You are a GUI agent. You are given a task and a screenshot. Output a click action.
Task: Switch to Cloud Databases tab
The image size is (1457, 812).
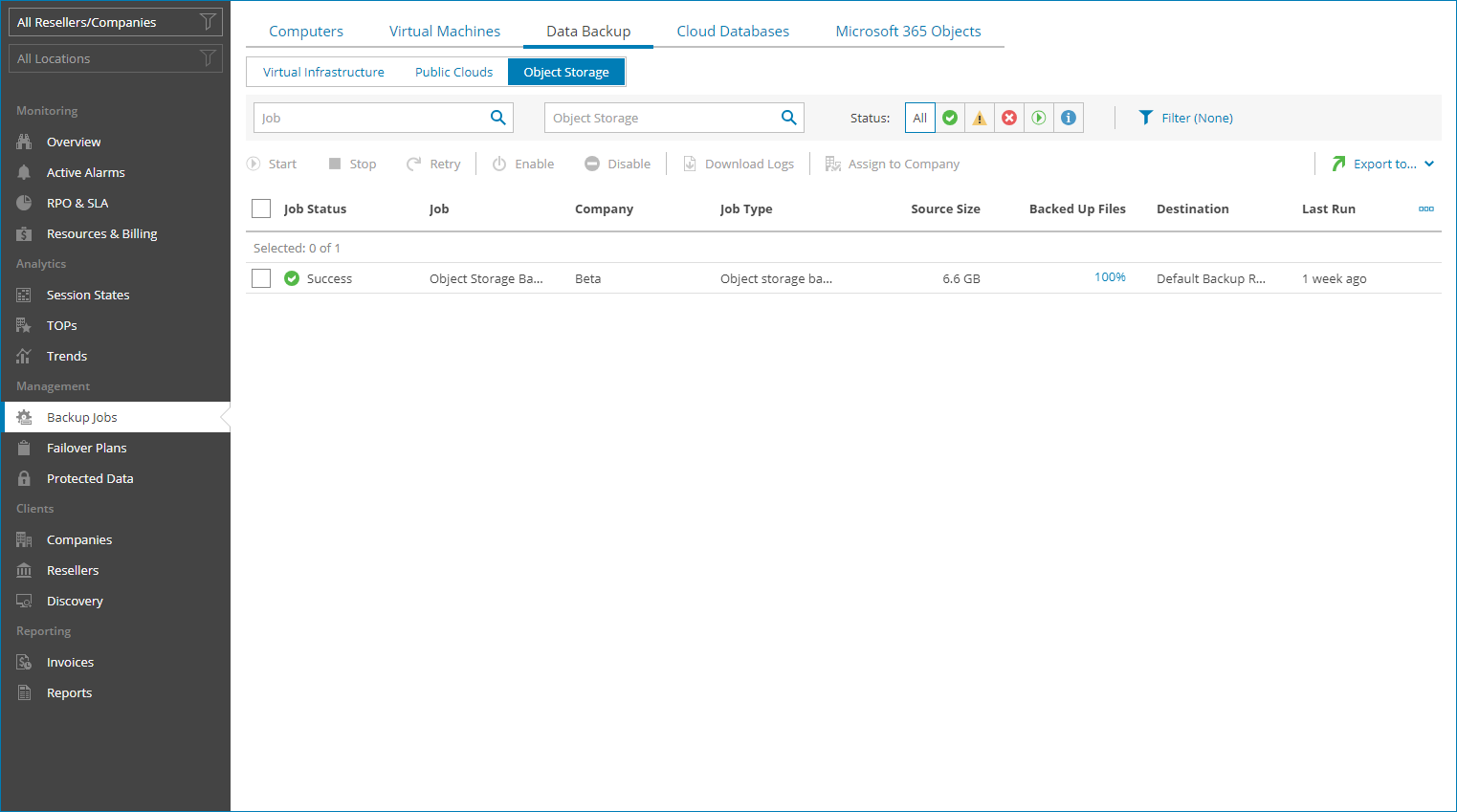pyautogui.click(x=733, y=31)
